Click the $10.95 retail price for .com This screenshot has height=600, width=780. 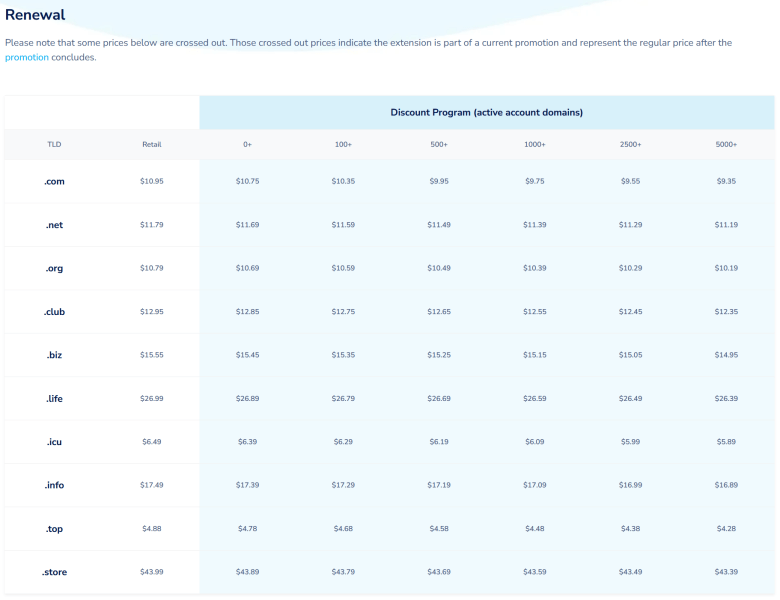click(152, 181)
